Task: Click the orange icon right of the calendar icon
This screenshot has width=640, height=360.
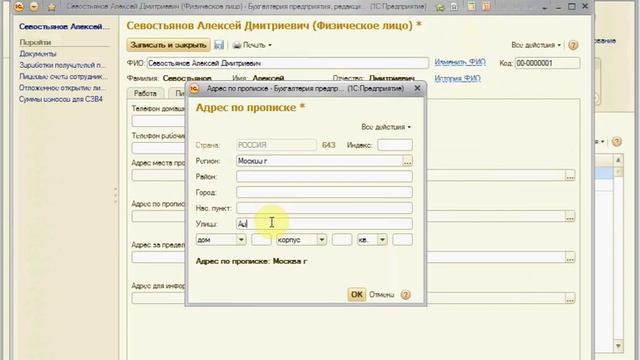Action: coord(487,7)
